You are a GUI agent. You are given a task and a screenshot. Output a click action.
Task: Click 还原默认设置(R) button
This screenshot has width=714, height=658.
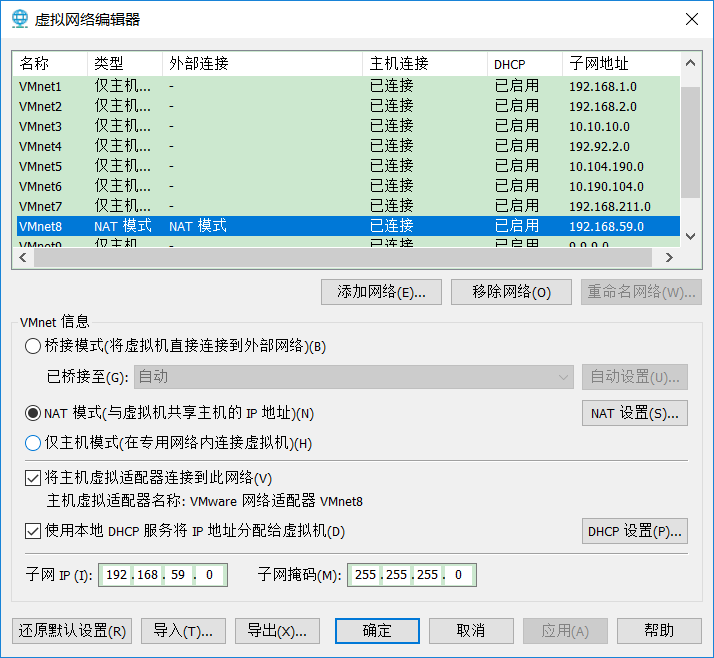click(72, 631)
